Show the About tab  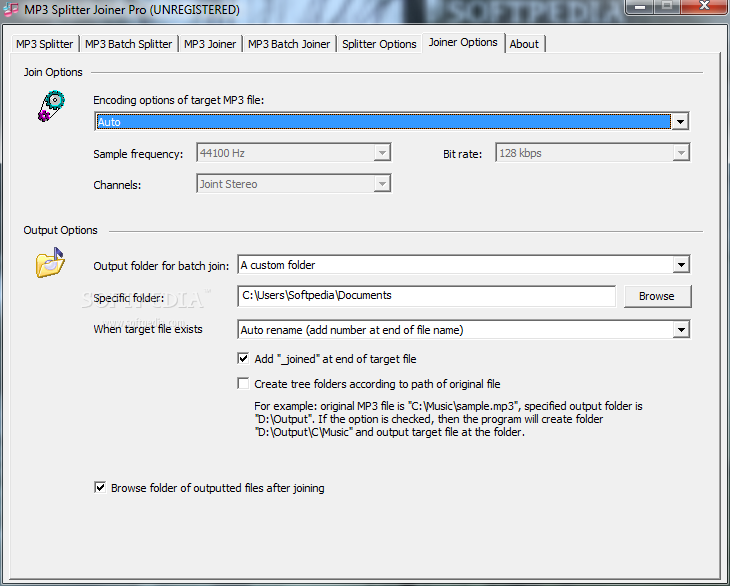[x=524, y=44]
